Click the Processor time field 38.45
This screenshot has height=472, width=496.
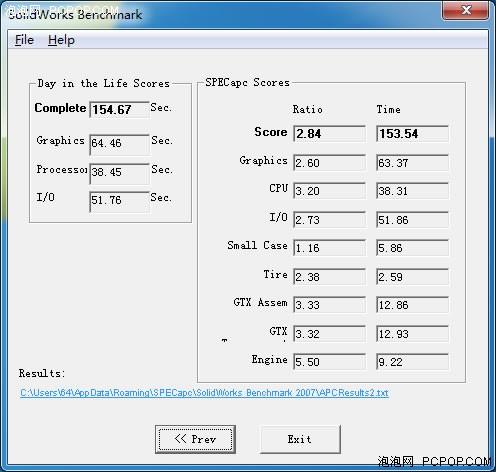[119, 173]
